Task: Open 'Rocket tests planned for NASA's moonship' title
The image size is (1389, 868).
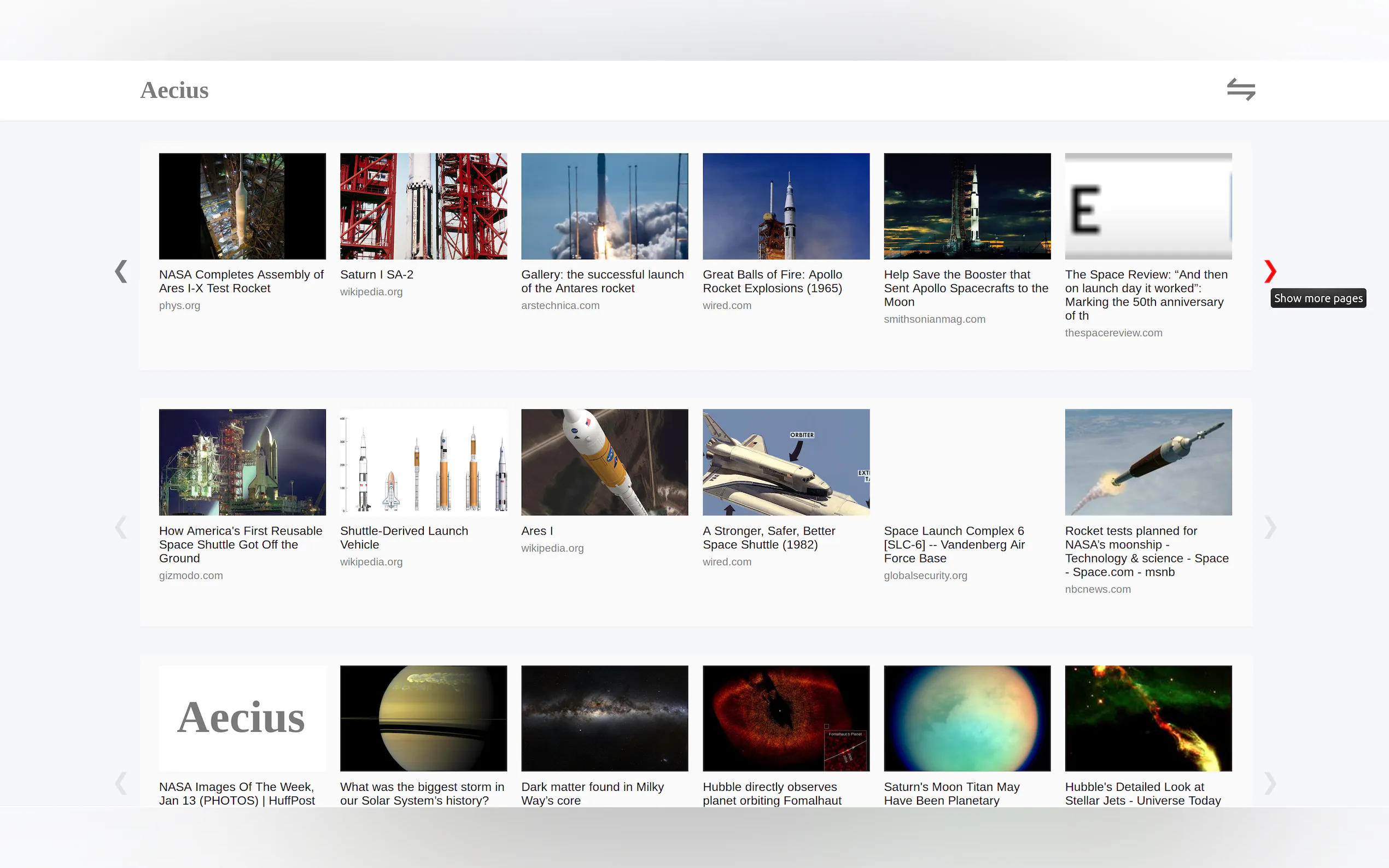Action: coord(1147,551)
